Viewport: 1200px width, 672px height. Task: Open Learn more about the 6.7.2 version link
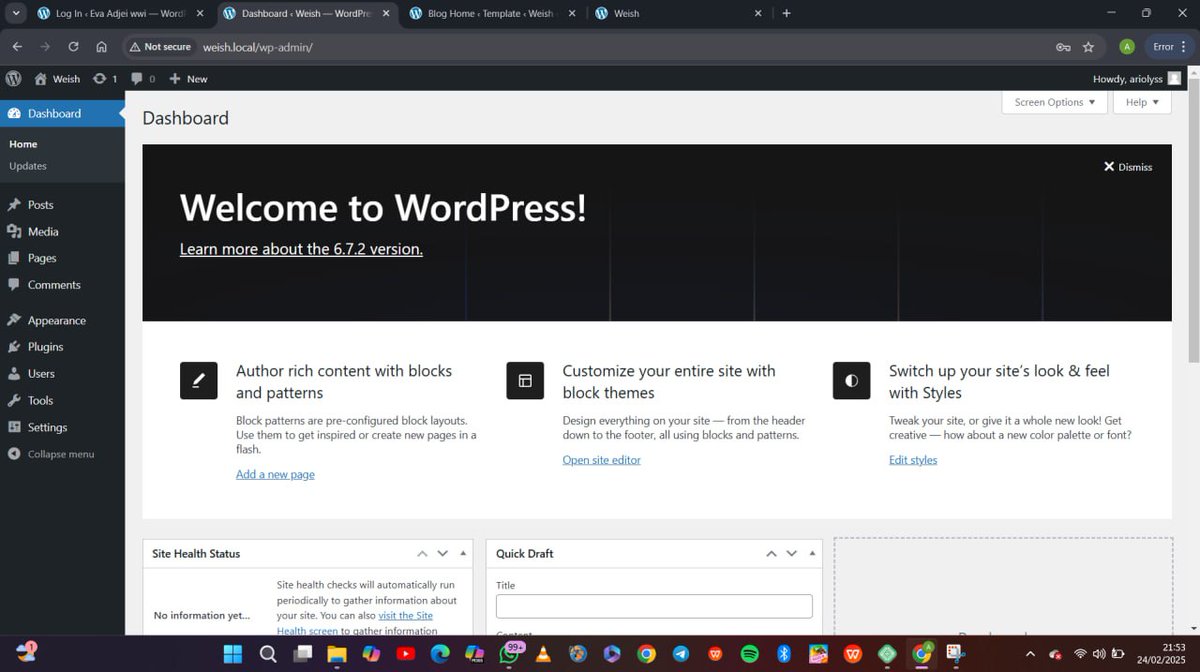tap(301, 249)
